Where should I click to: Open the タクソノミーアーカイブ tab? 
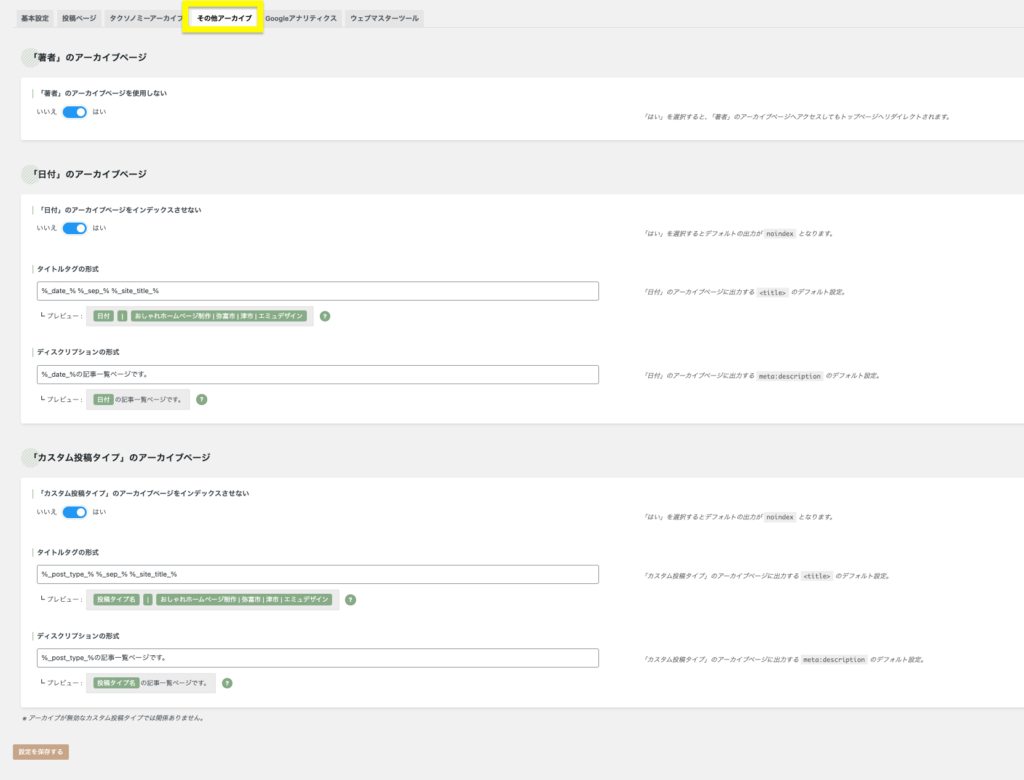[145, 18]
